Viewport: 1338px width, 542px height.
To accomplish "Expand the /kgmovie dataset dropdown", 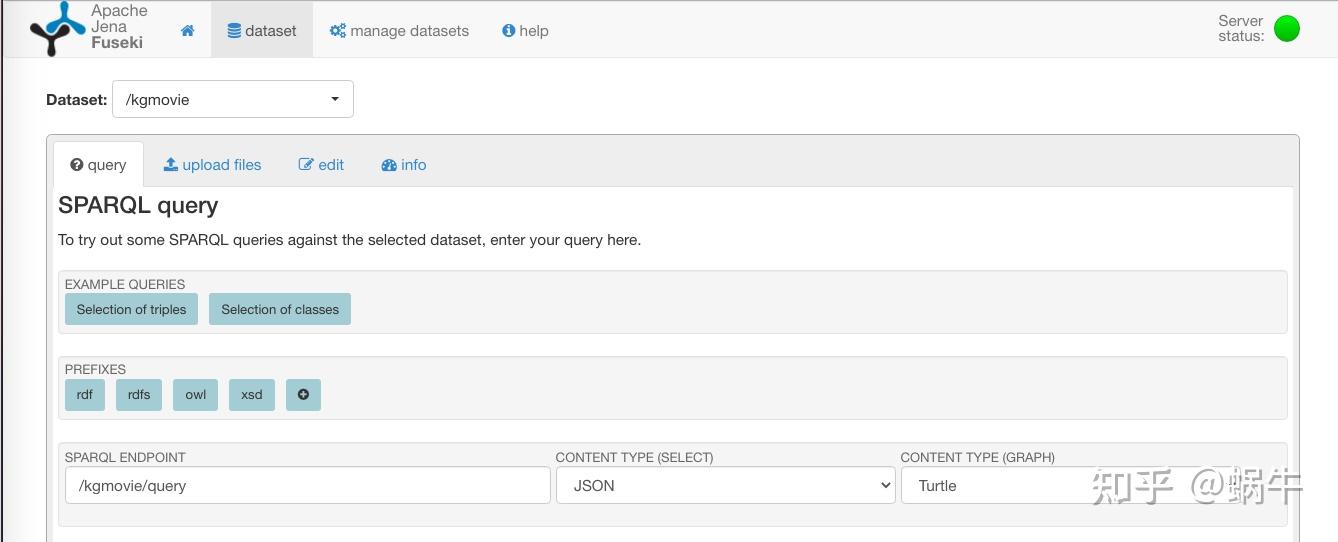I will pyautogui.click(x=233, y=99).
